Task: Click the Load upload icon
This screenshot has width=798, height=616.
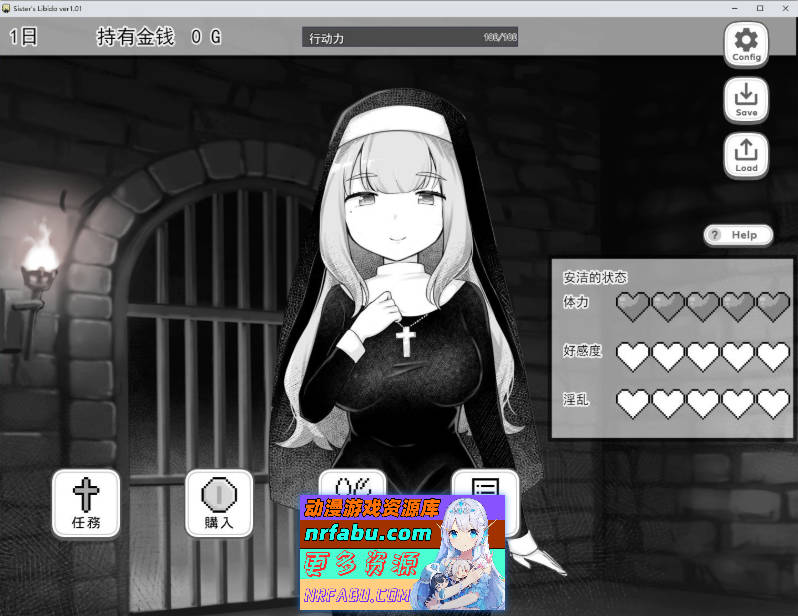Action: click(x=746, y=155)
